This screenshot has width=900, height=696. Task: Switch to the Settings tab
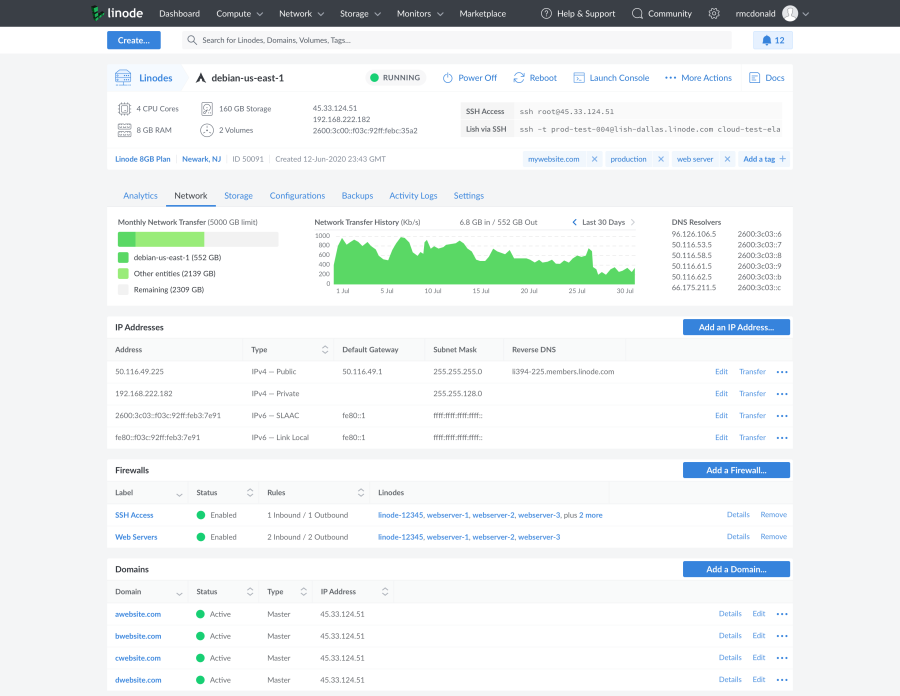pyautogui.click(x=468, y=196)
